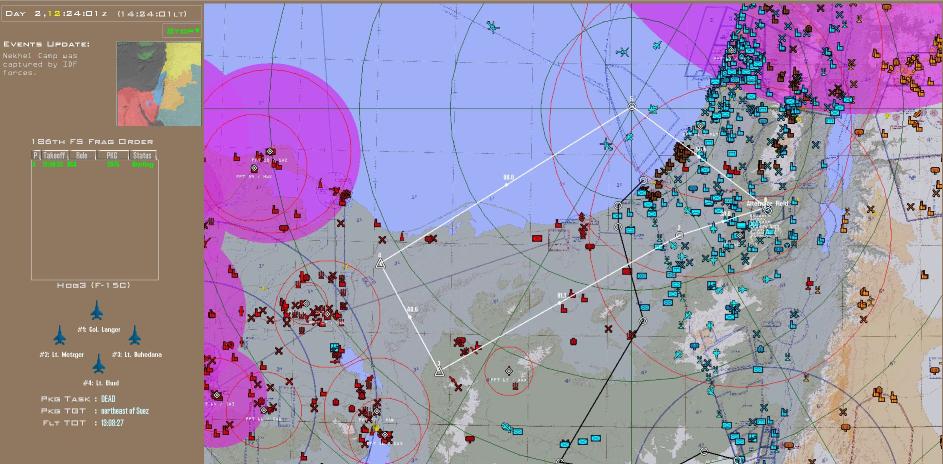Select Lt. Metzger's F-15 aircraft icon
Screen dimensions: 943x464
[x=60, y=336]
